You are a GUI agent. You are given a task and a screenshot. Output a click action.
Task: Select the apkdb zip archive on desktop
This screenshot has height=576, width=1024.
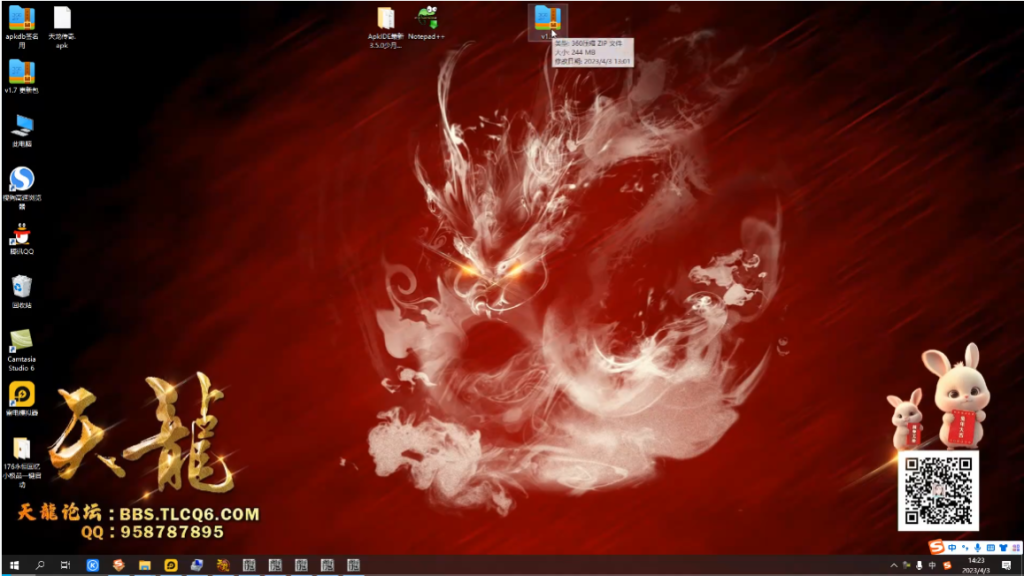(21, 18)
